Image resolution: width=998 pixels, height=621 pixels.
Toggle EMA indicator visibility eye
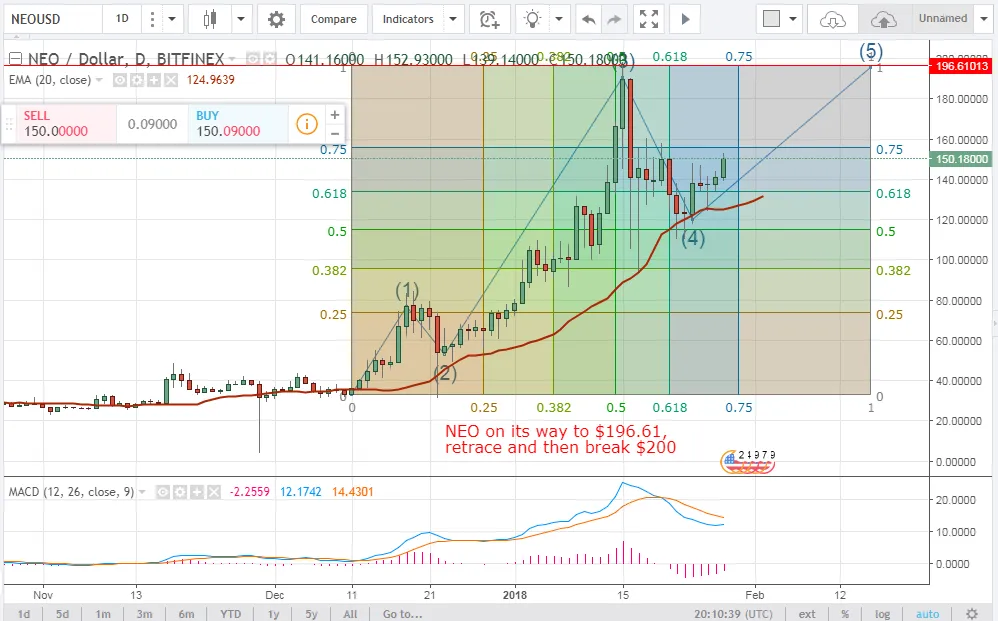coord(120,80)
